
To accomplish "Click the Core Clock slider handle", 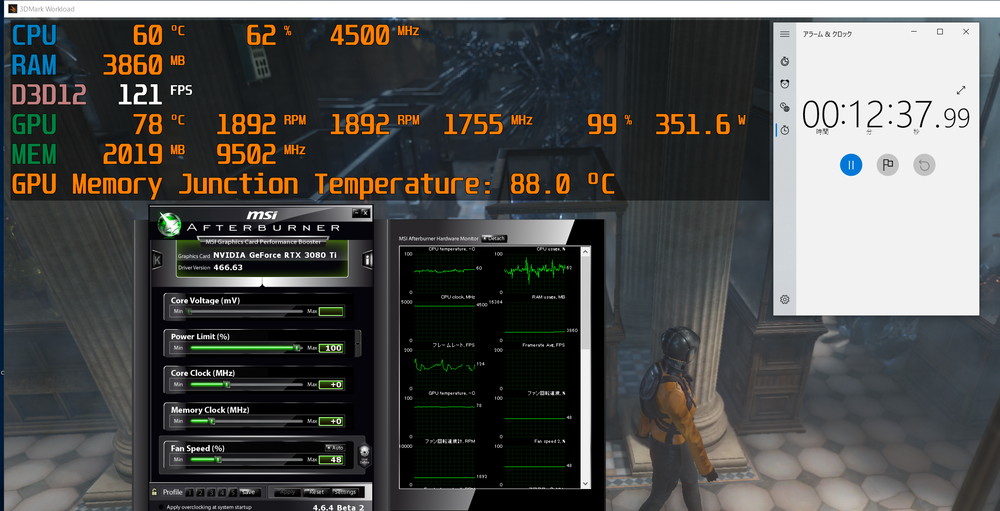I will point(226,385).
